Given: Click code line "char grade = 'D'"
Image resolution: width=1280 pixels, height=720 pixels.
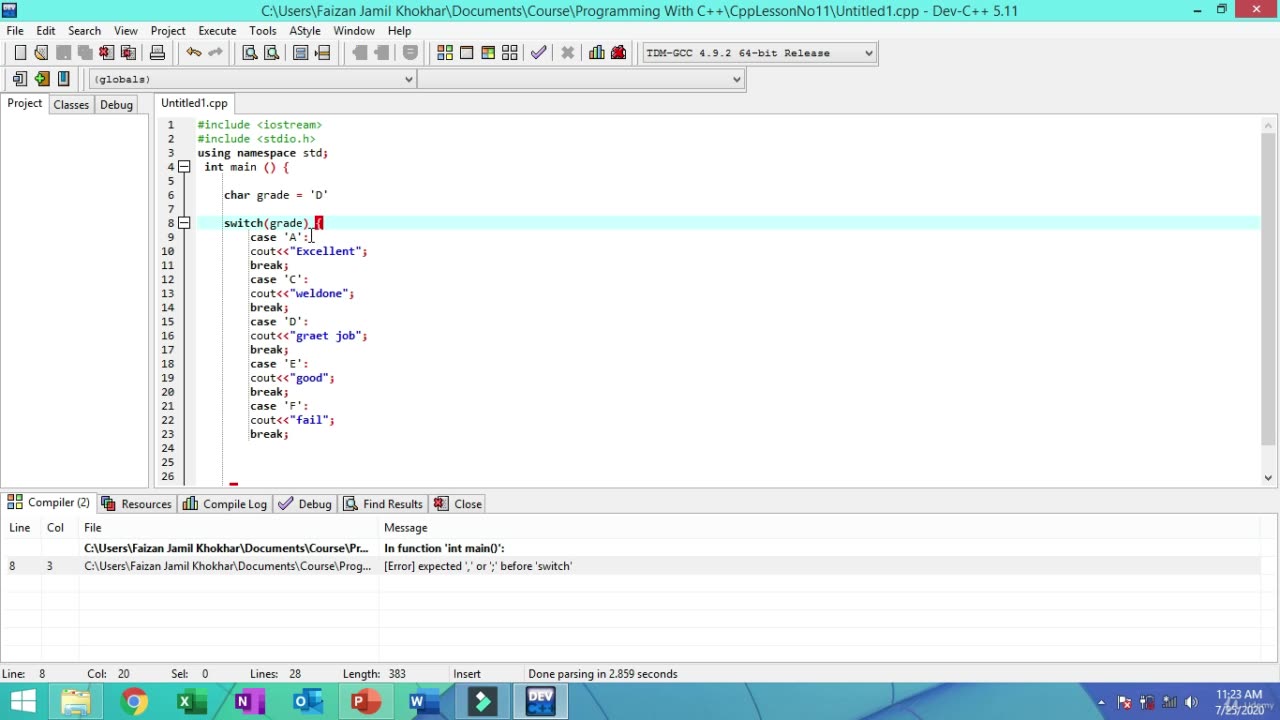Looking at the screenshot, I should click(276, 195).
